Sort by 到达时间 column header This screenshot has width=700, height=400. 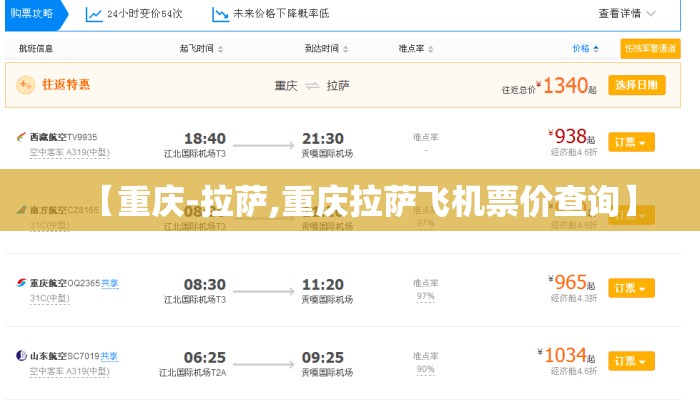(x=326, y=49)
